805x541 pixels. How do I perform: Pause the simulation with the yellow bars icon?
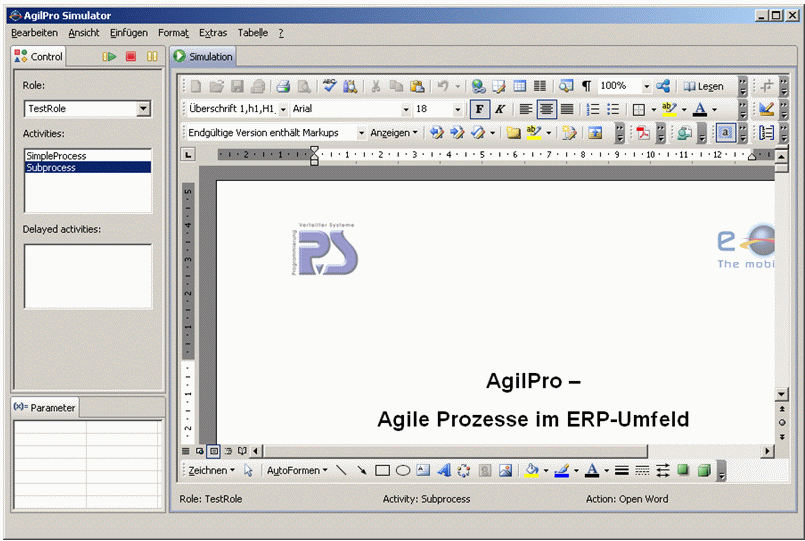[152, 56]
